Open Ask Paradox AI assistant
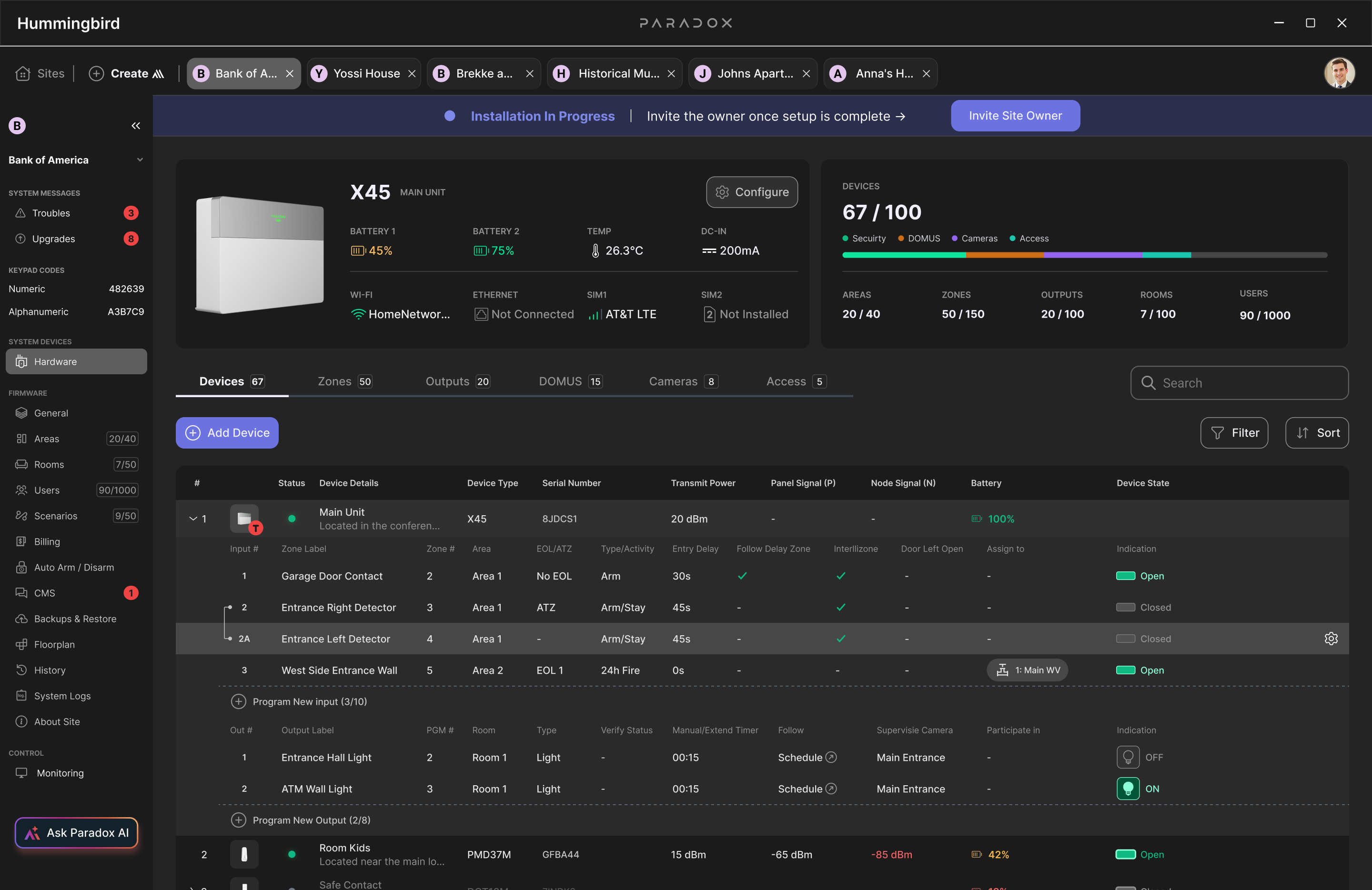The height and width of the screenshot is (890, 1372). click(76, 832)
